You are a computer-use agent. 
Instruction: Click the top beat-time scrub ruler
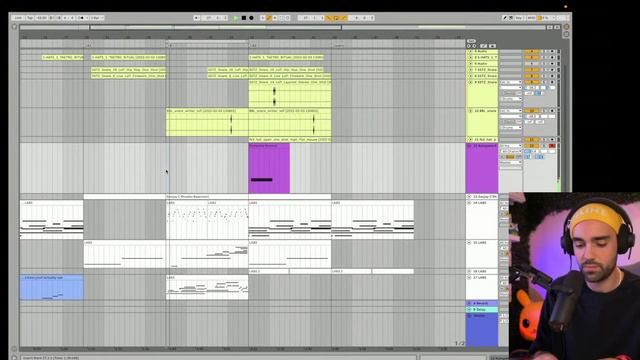click(242, 36)
